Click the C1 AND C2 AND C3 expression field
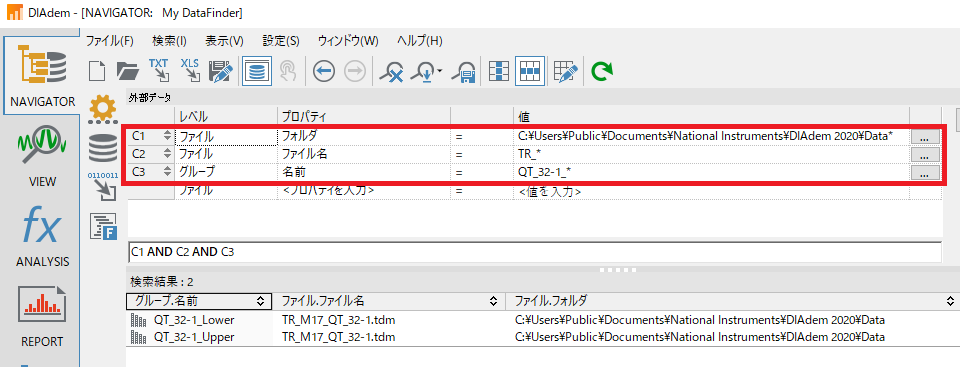 pyautogui.click(x=534, y=251)
